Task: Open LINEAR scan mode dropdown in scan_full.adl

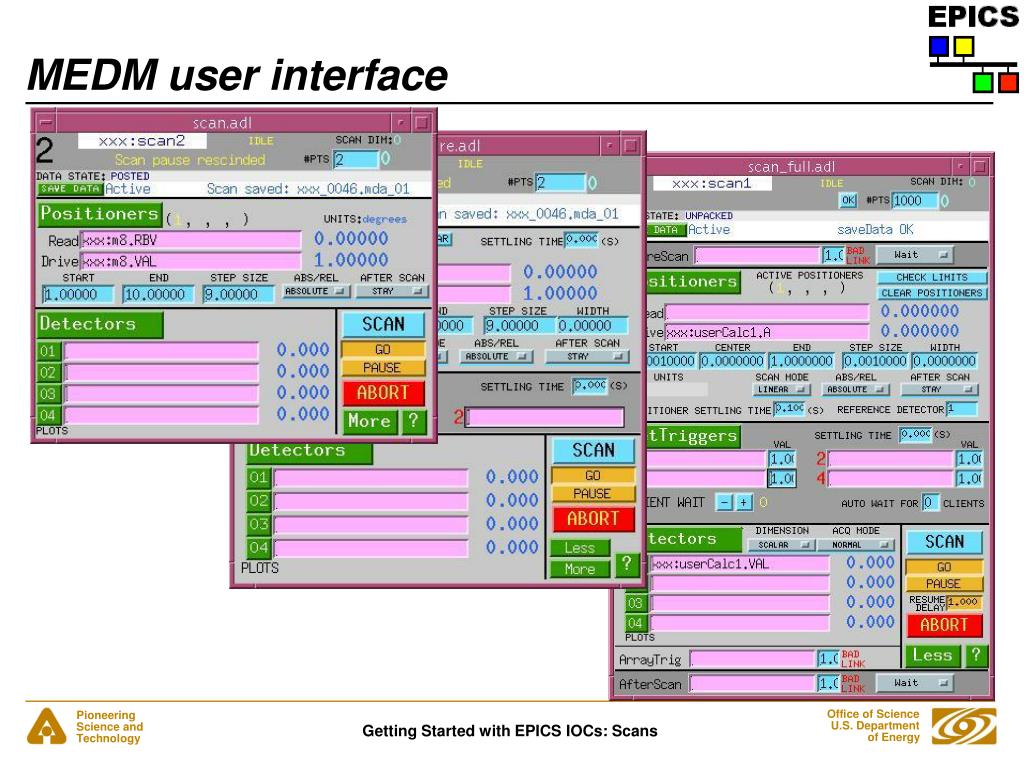Action: 781,389
